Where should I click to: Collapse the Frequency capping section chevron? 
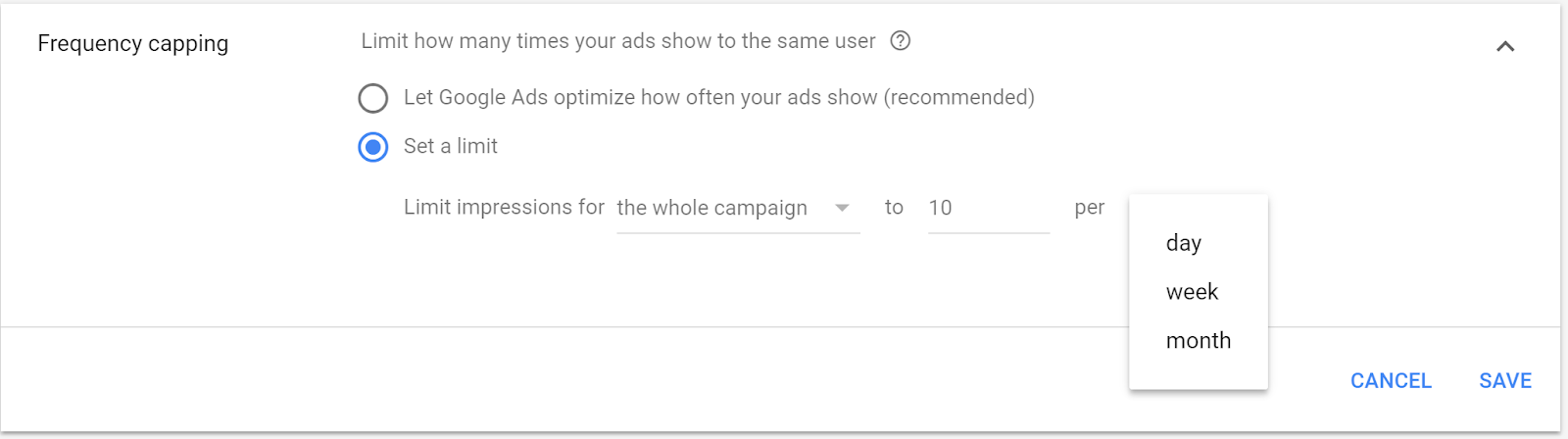coord(1505,46)
